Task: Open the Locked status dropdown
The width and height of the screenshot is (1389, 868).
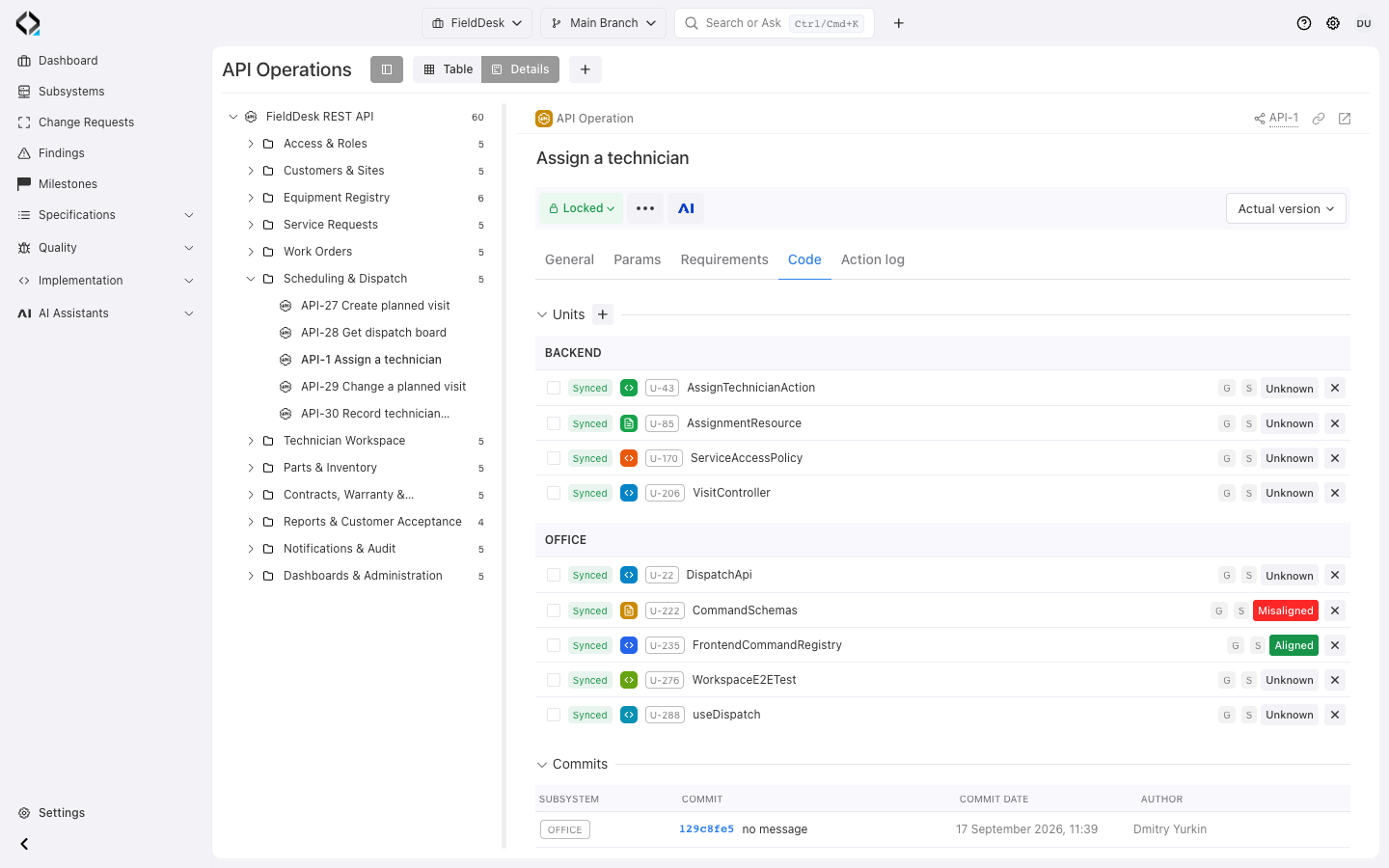Action: 582,208
